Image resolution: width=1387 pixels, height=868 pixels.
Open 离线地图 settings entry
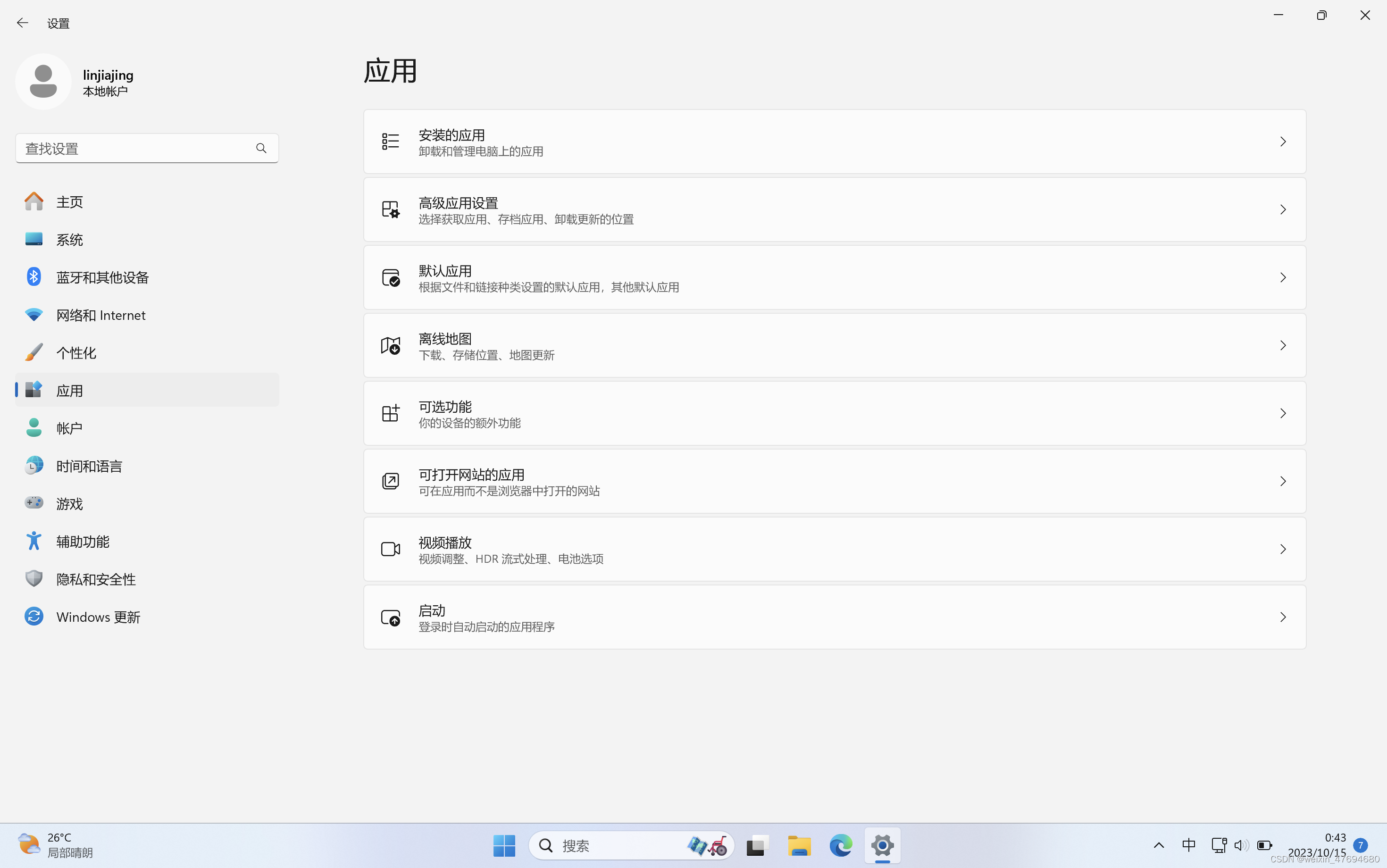pyautogui.click(x=834, y=346)
